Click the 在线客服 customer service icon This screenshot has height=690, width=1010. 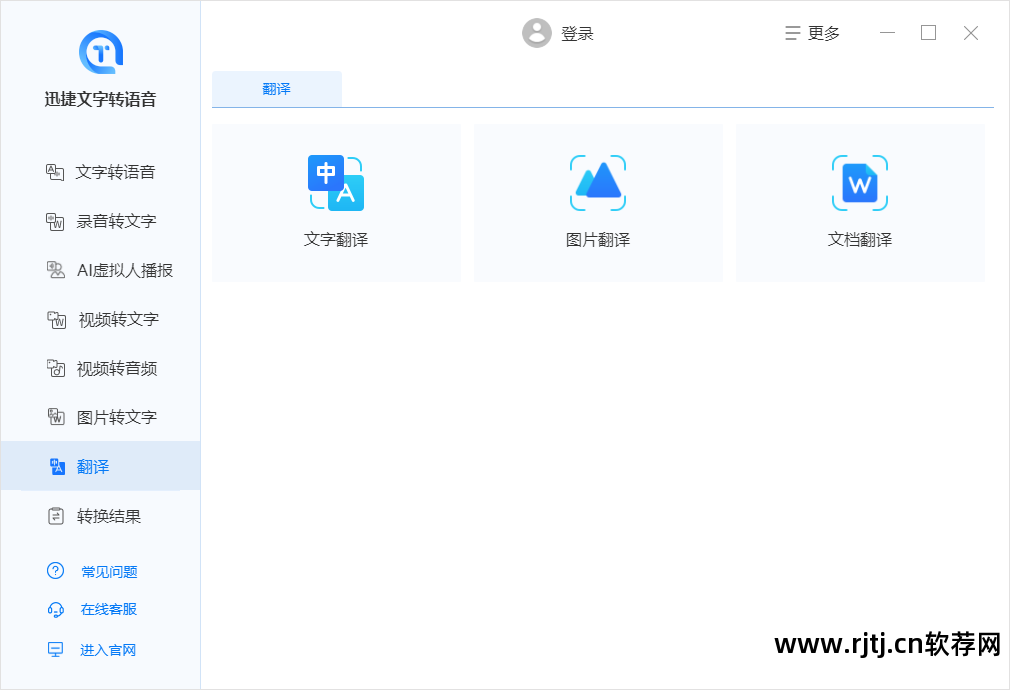(54, 609)
